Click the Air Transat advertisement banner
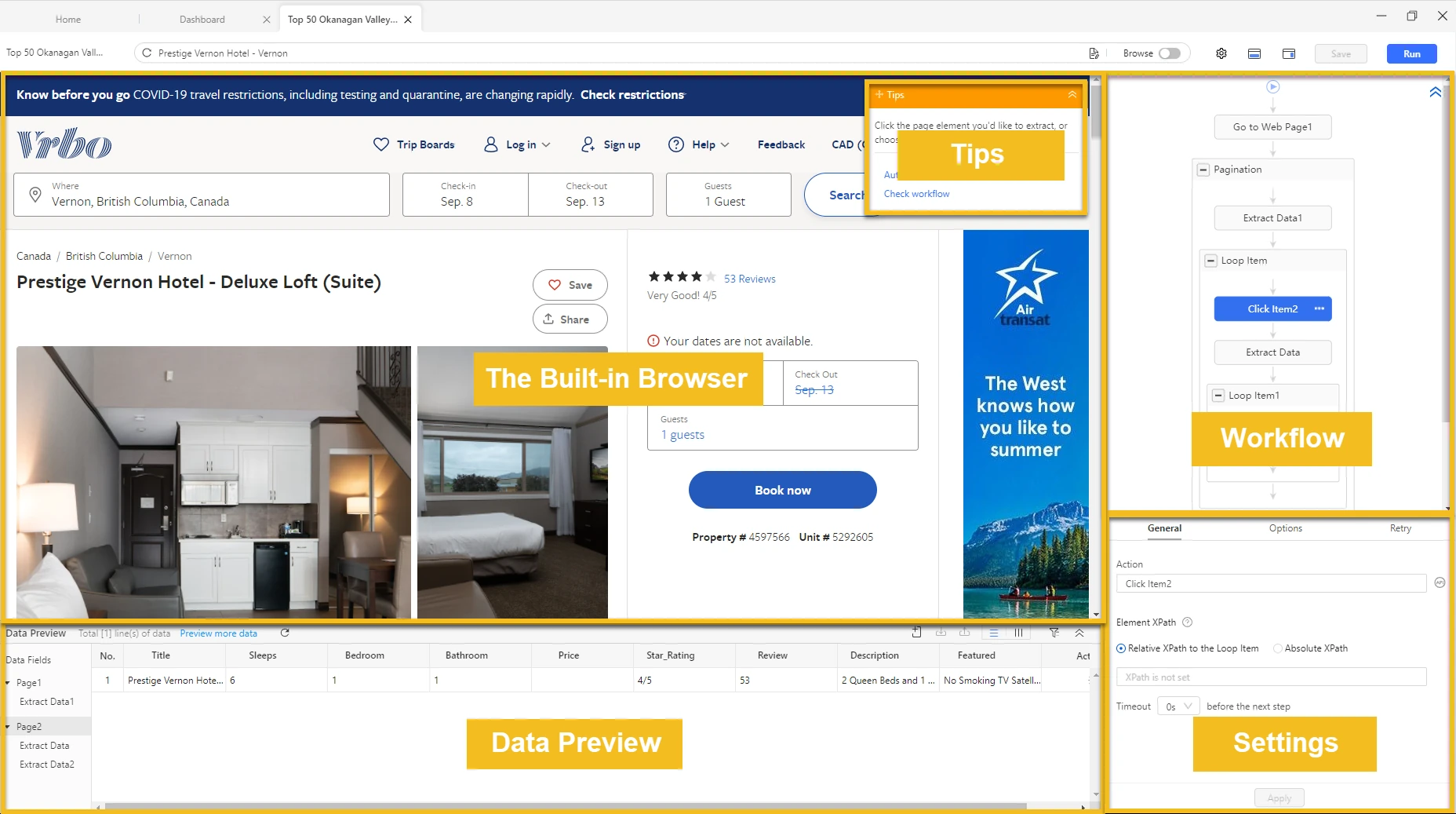1456x814 pixels. point(1025,424)
